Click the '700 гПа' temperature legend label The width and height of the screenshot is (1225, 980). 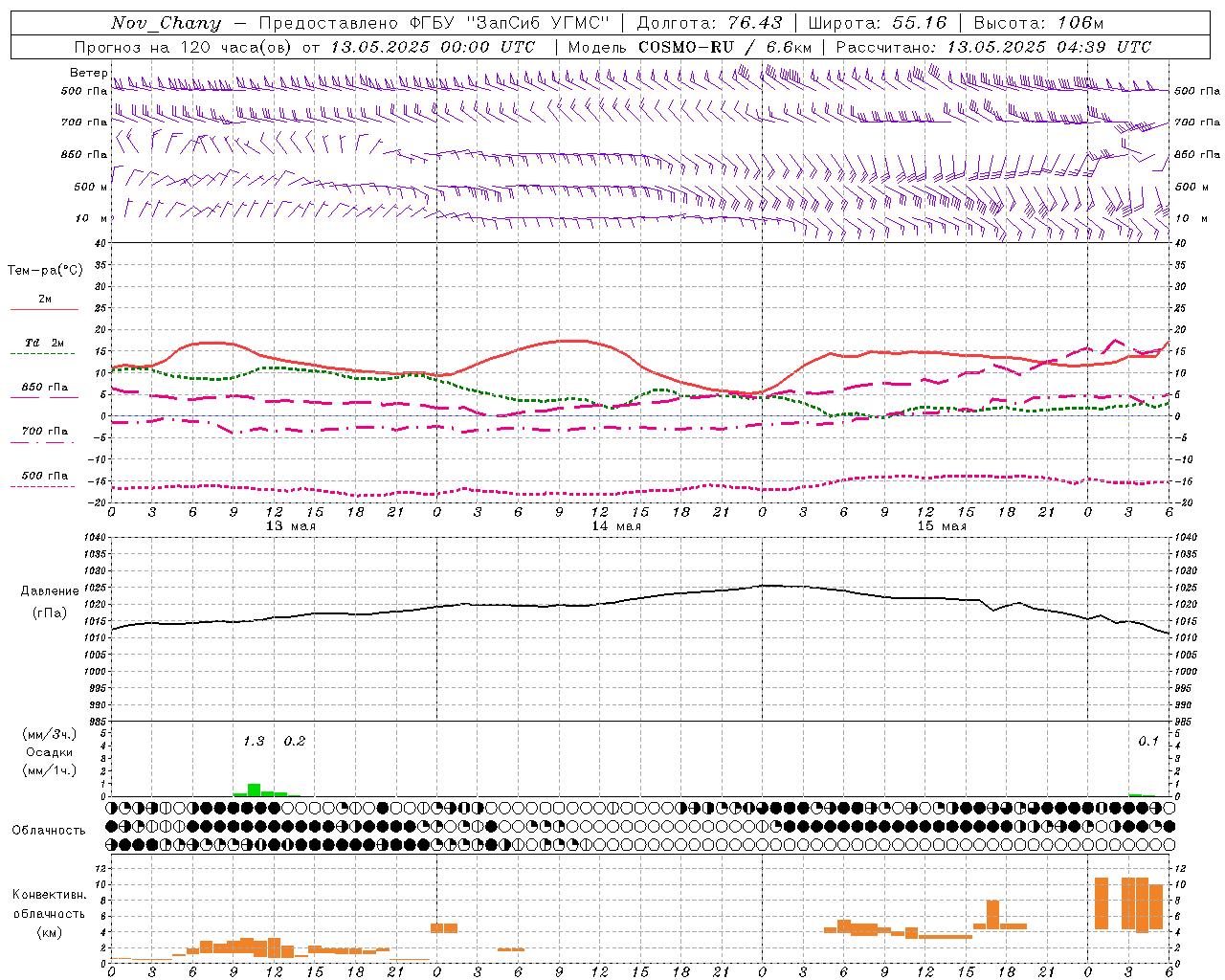[44, 431]
